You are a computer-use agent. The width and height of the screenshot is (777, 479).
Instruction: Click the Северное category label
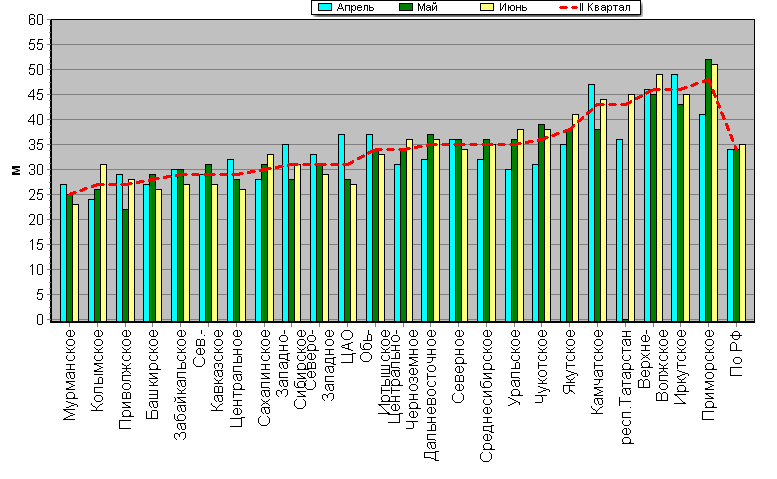tap(458, 366)
